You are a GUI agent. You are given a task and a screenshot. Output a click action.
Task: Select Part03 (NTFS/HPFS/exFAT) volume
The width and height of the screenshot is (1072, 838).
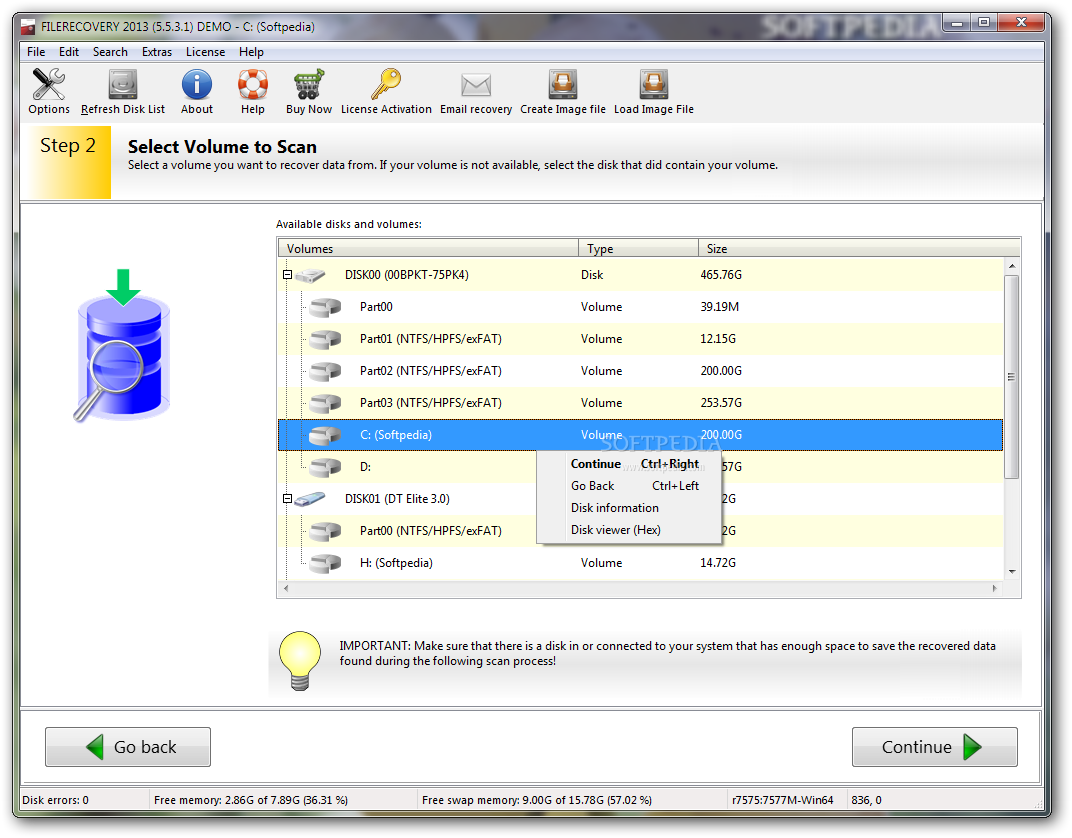[x=641, y=403]
